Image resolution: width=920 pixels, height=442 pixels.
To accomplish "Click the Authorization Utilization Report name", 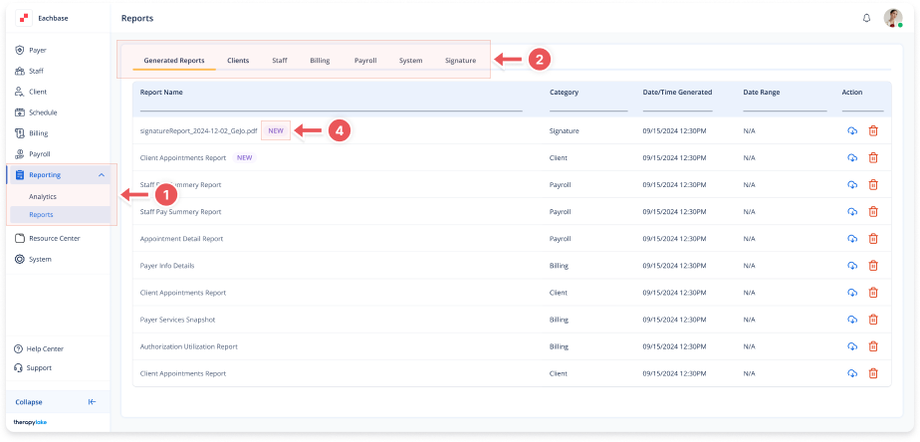I will [189, 347].
